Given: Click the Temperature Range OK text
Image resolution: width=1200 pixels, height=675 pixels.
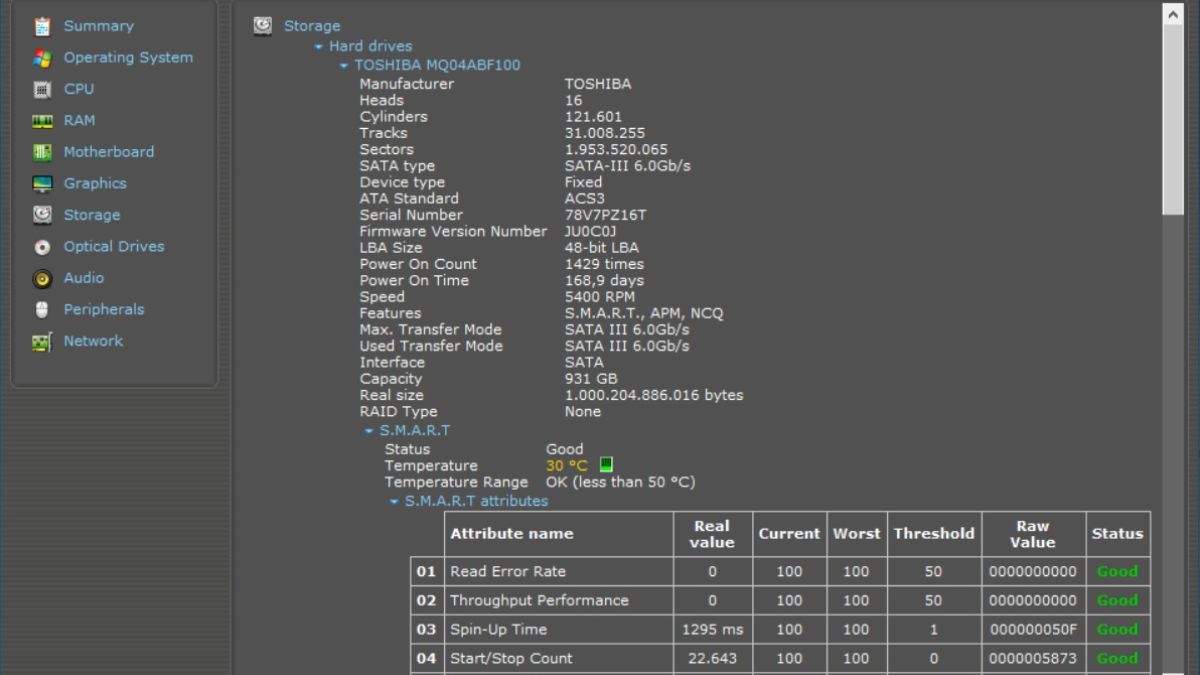Looking at the screenshot, I should (x=620, y=482).
